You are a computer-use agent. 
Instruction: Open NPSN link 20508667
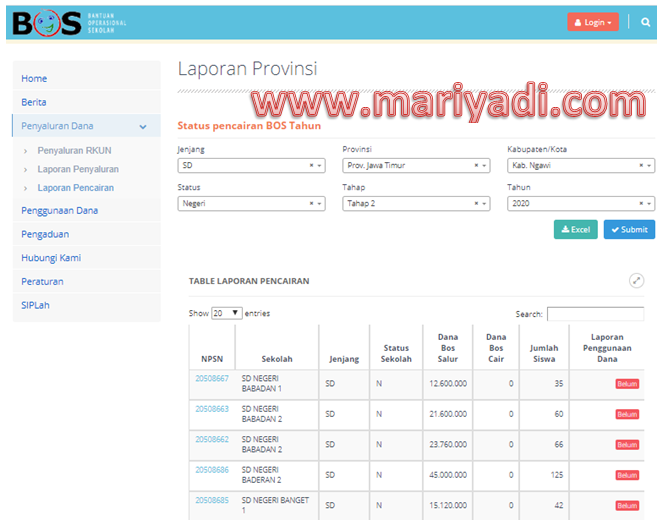pyautogui.click(x=212, y=378)
